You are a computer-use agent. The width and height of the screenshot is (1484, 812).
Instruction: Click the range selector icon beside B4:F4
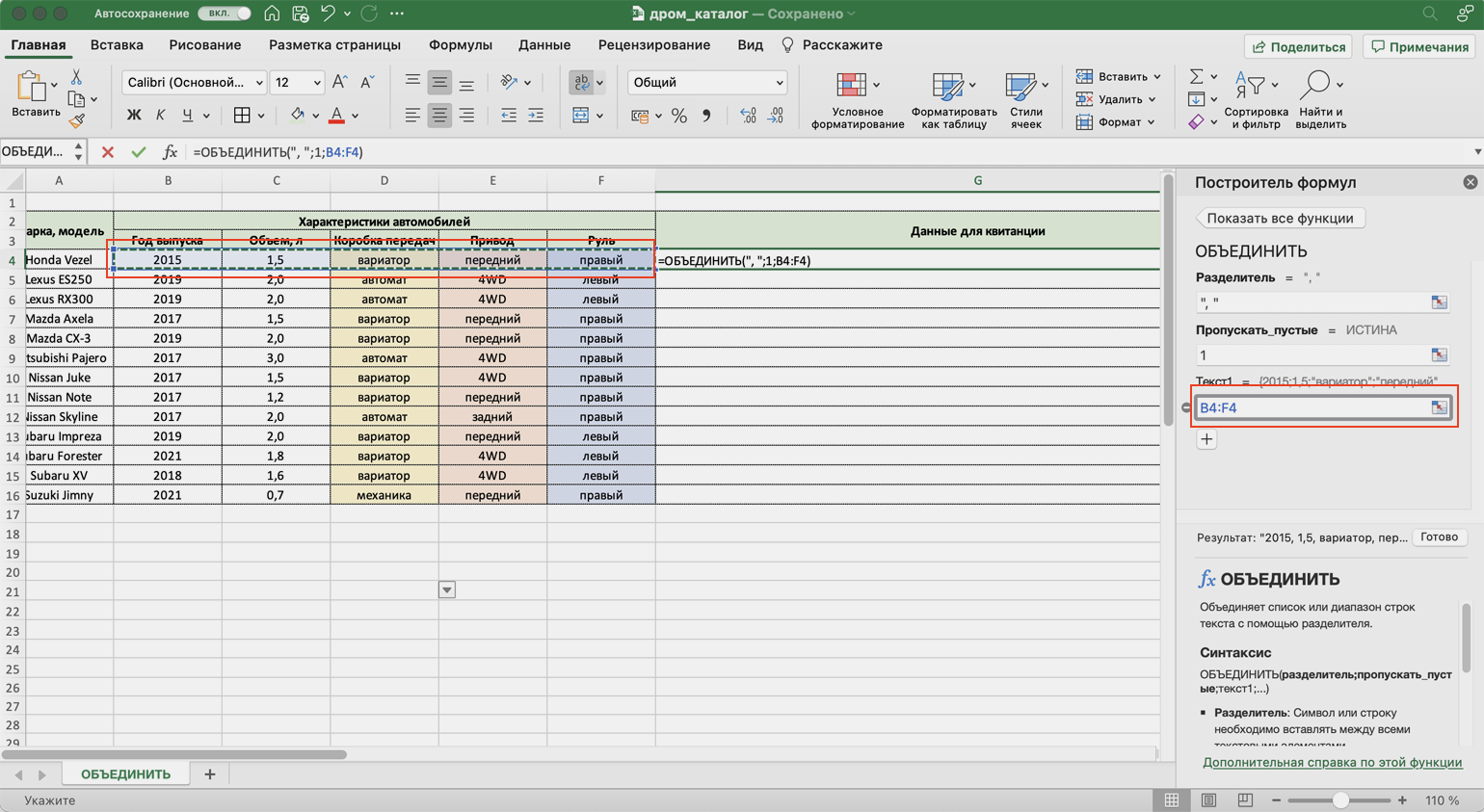[x=1439, y=407]
